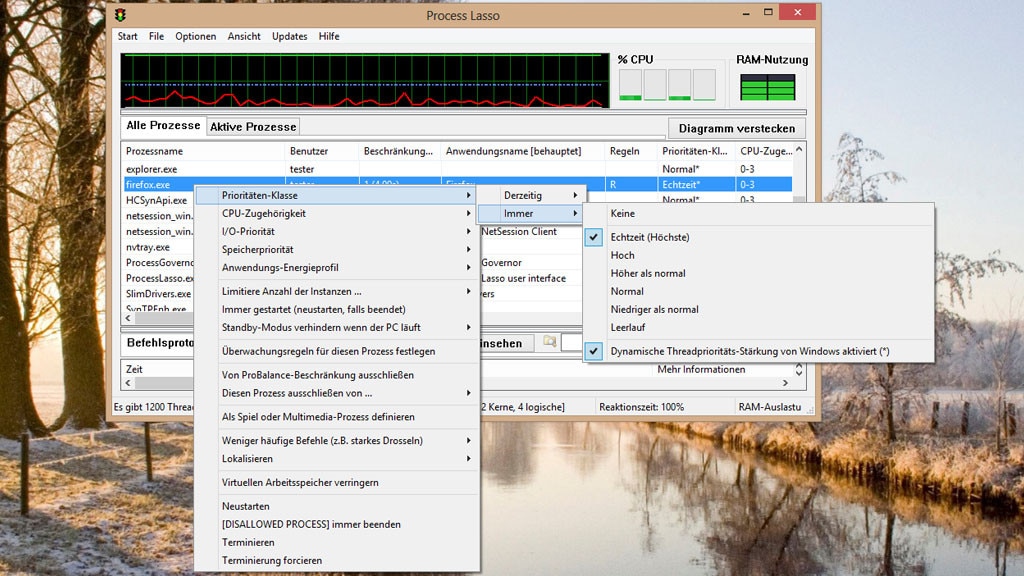This screenshot has width=1024, height=576.
Task: Click the Diagramm verstecken button
Action: click(736, 128)
